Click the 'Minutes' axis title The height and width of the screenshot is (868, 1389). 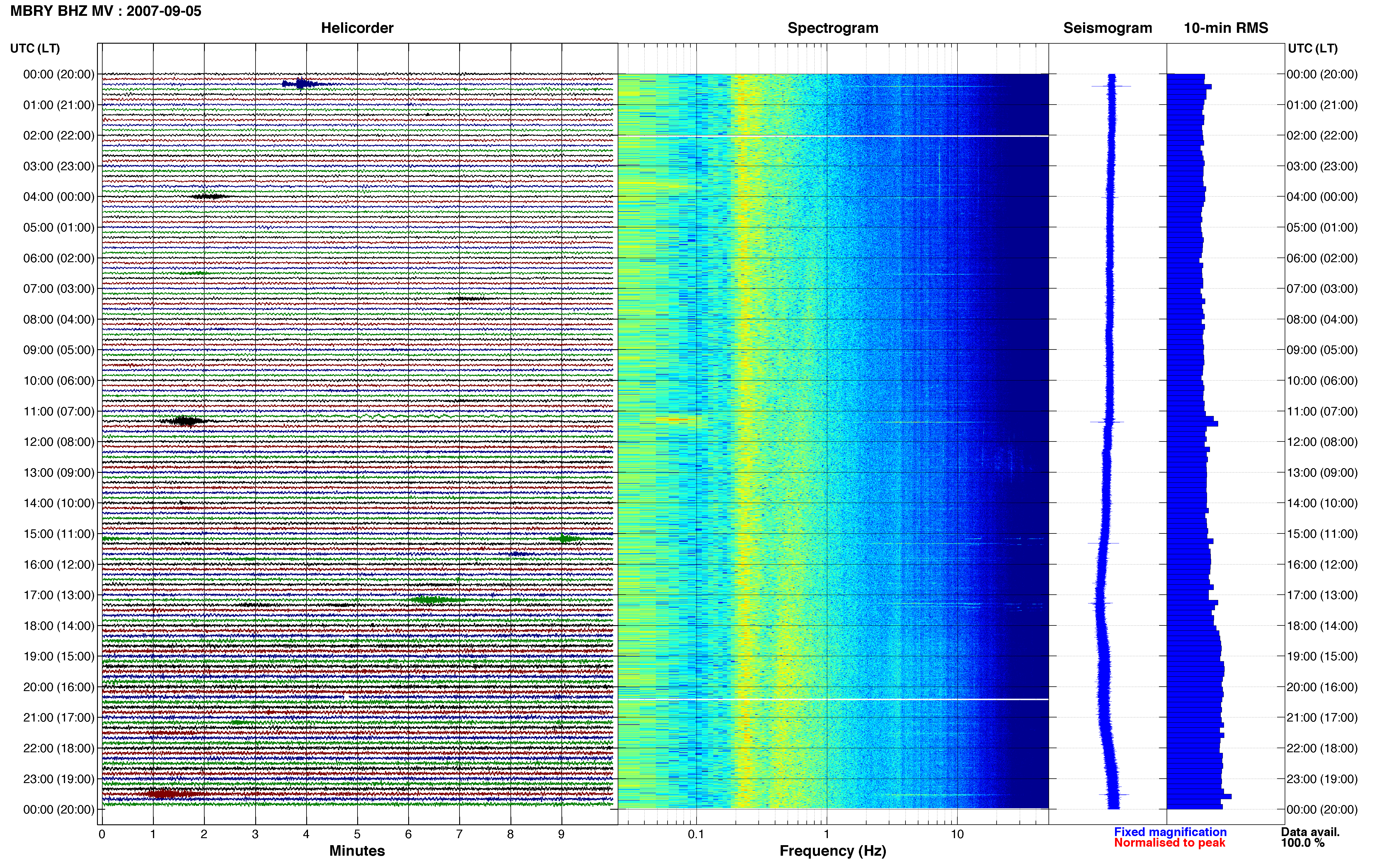tap(357, 851)
